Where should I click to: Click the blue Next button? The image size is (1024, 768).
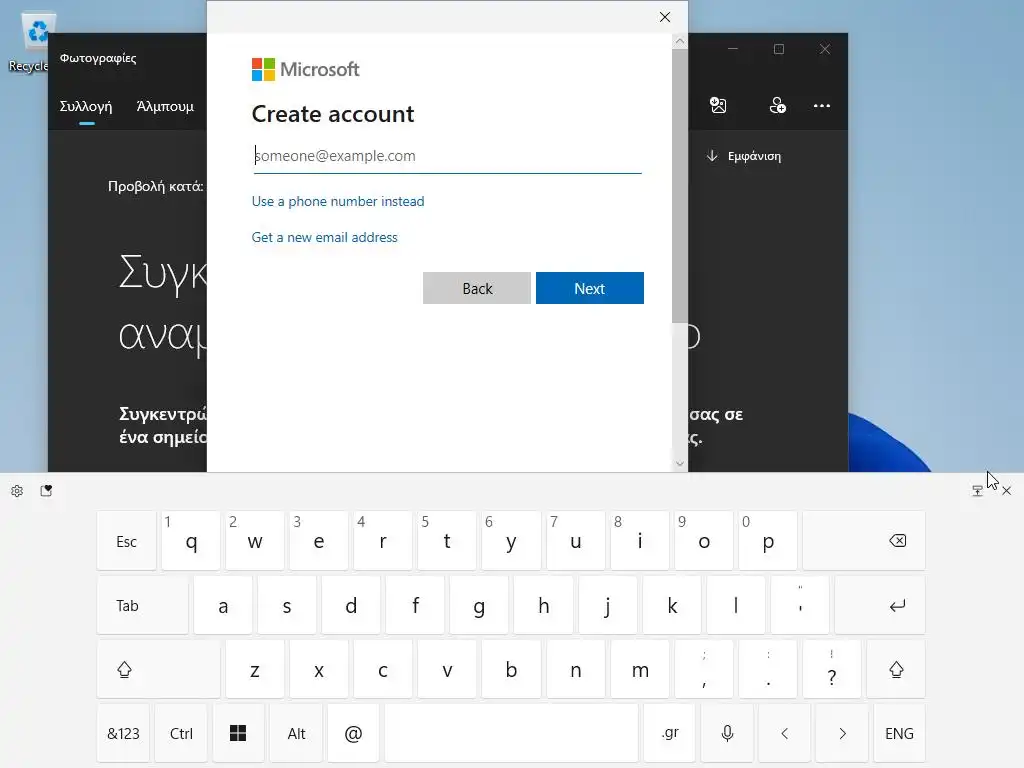point(590,288)
